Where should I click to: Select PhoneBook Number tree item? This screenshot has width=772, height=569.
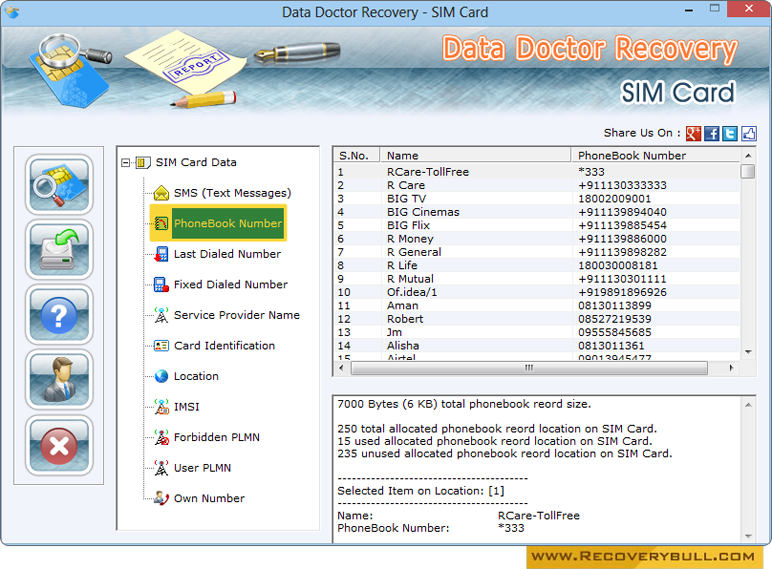click(x=228, y=223)
